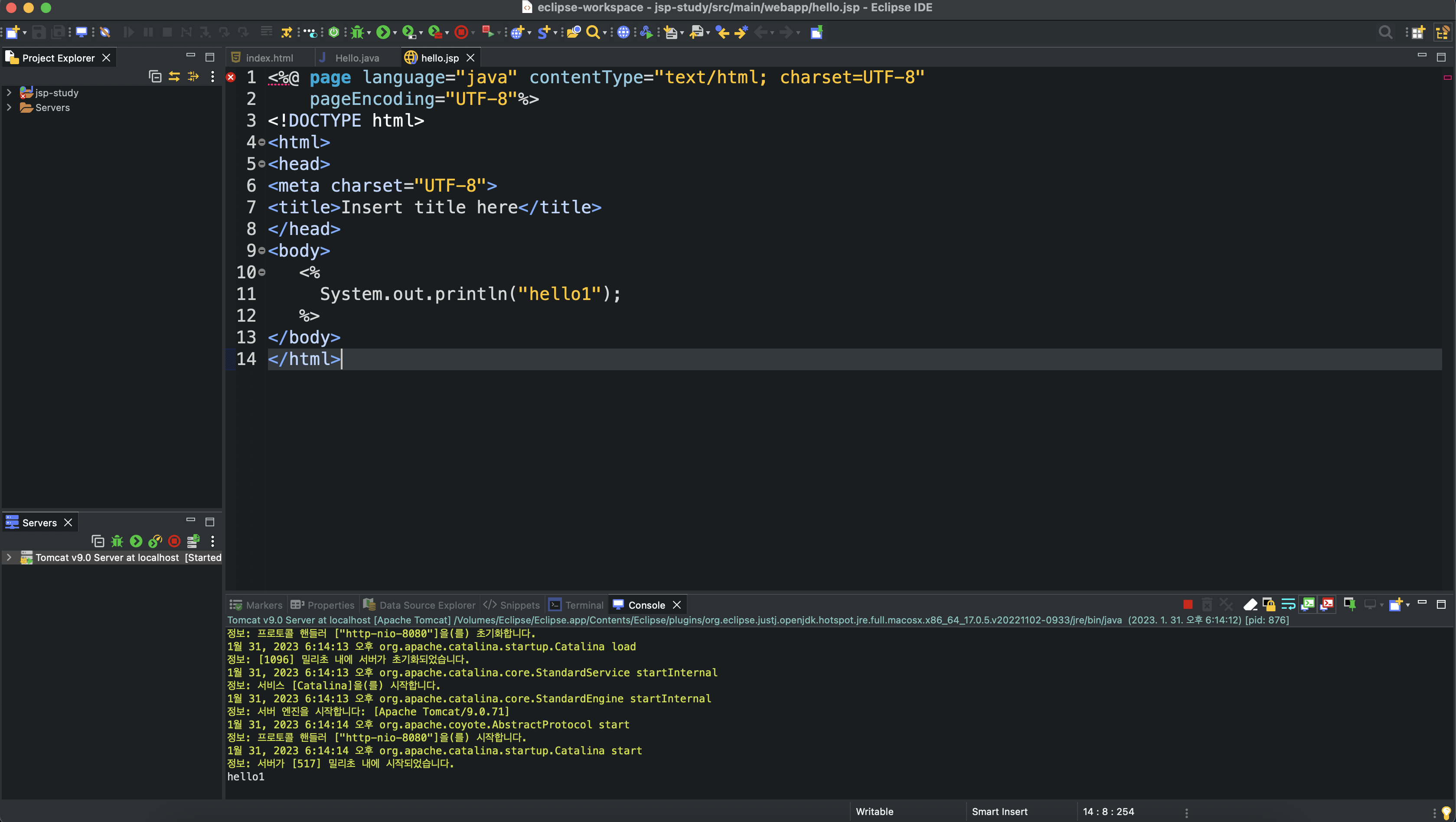Expand the Tomcat v9.0 Server entry
Viewport: 1456px width, 822px height.
9,558
